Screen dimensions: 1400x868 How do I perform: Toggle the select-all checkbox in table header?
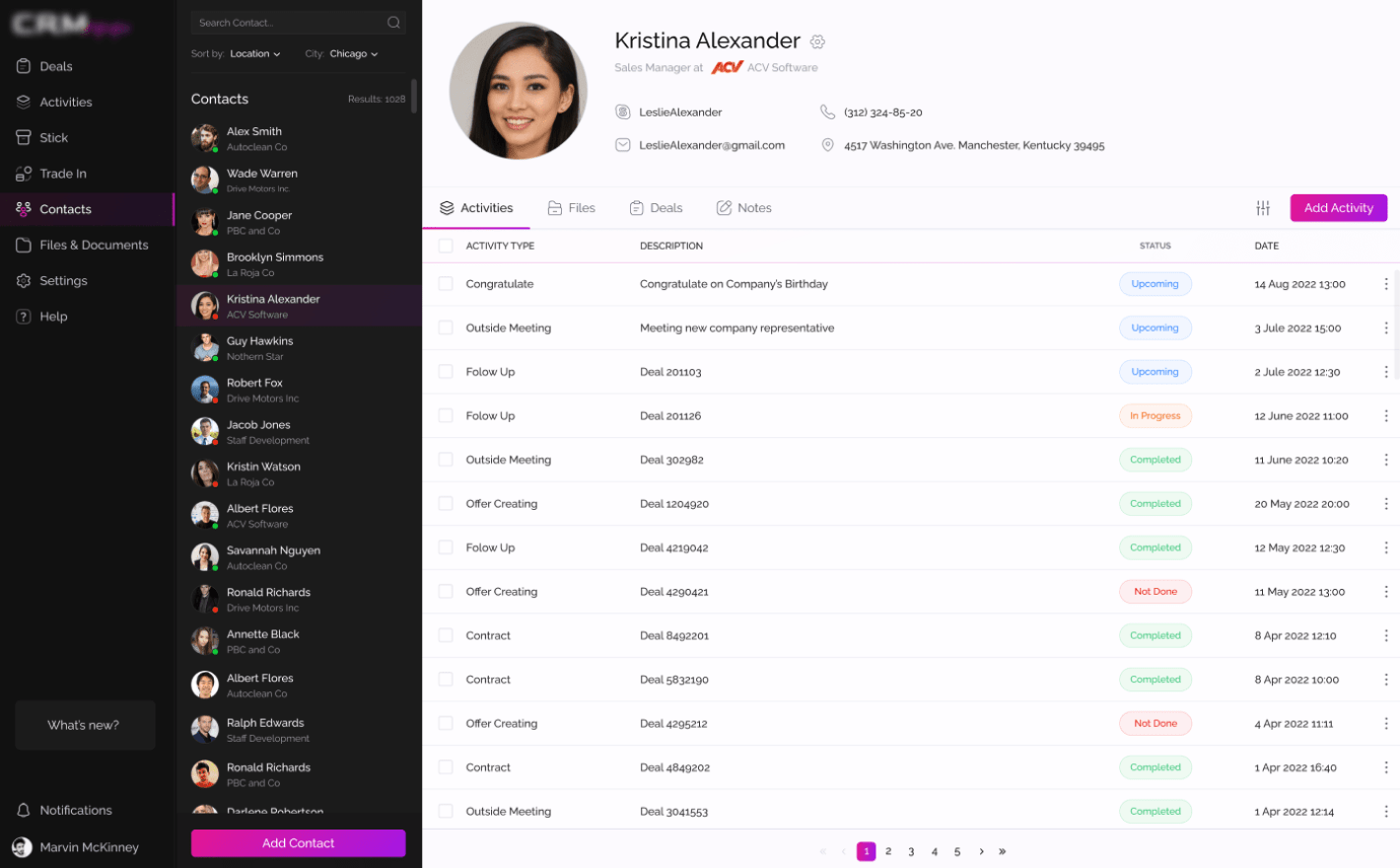coord(446,246)
